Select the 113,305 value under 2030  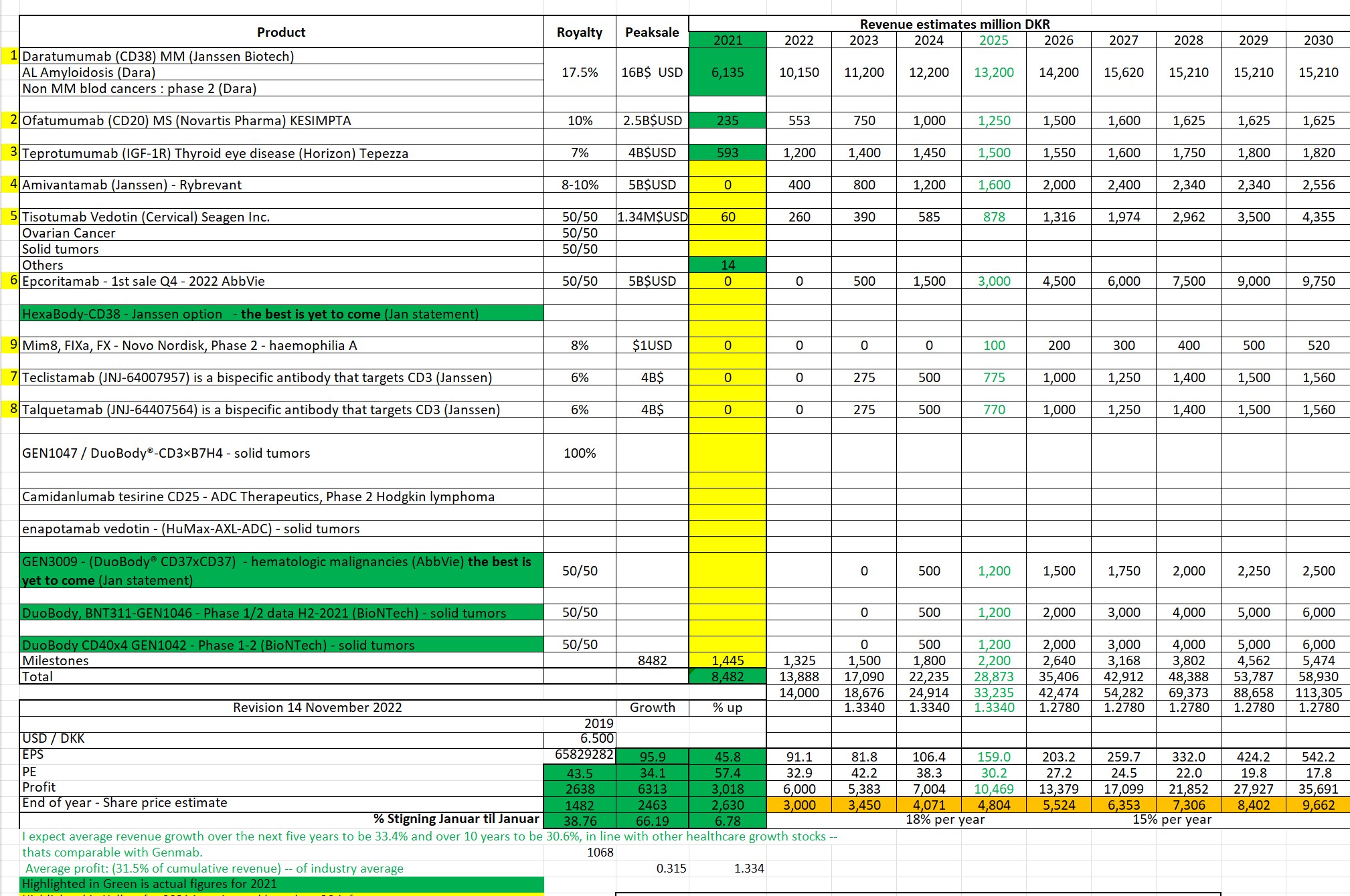[x=1318, y=693]
